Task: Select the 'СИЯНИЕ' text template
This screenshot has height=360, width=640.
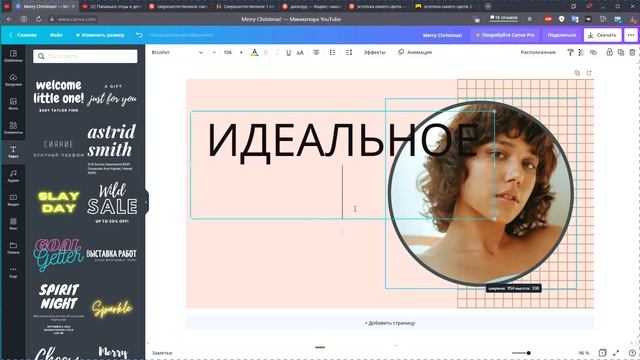Action: point(58,149)
